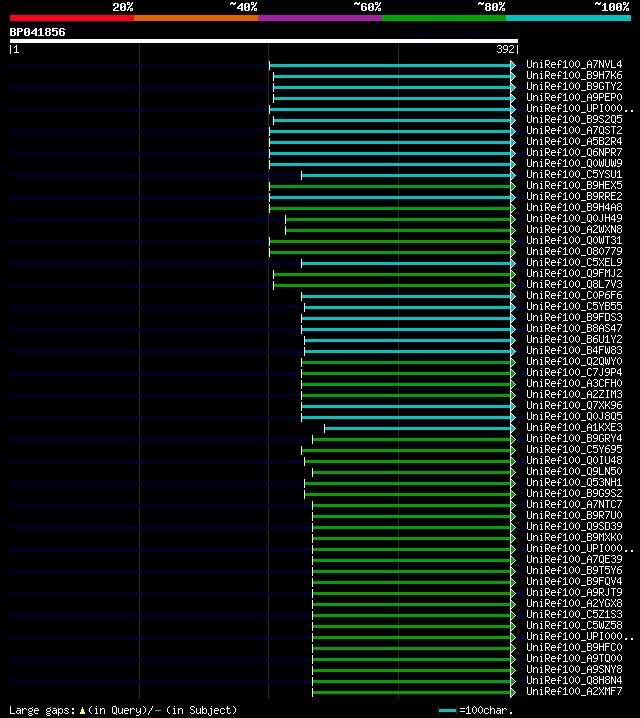Select the UniRef100_A9PEP0 label
Screen dimensions: 640x718
574,98
